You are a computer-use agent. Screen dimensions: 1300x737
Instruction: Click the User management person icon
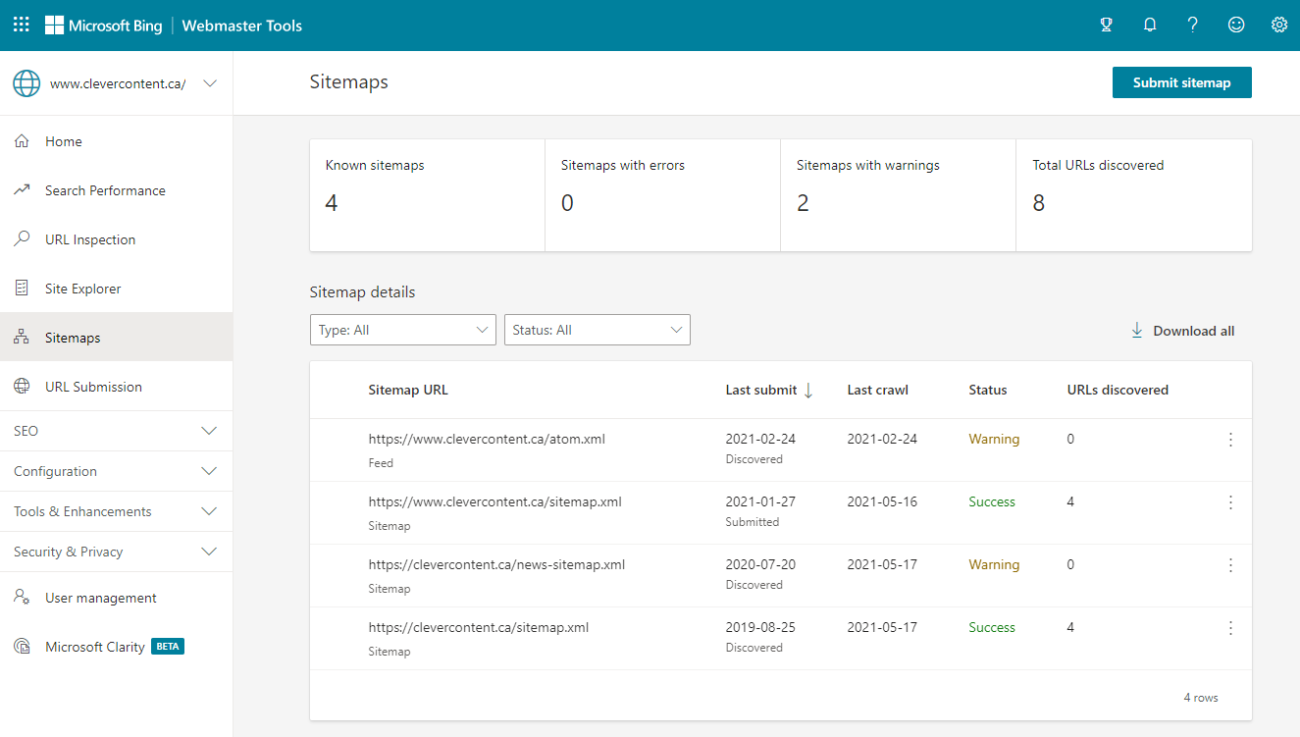click(22, 597)
